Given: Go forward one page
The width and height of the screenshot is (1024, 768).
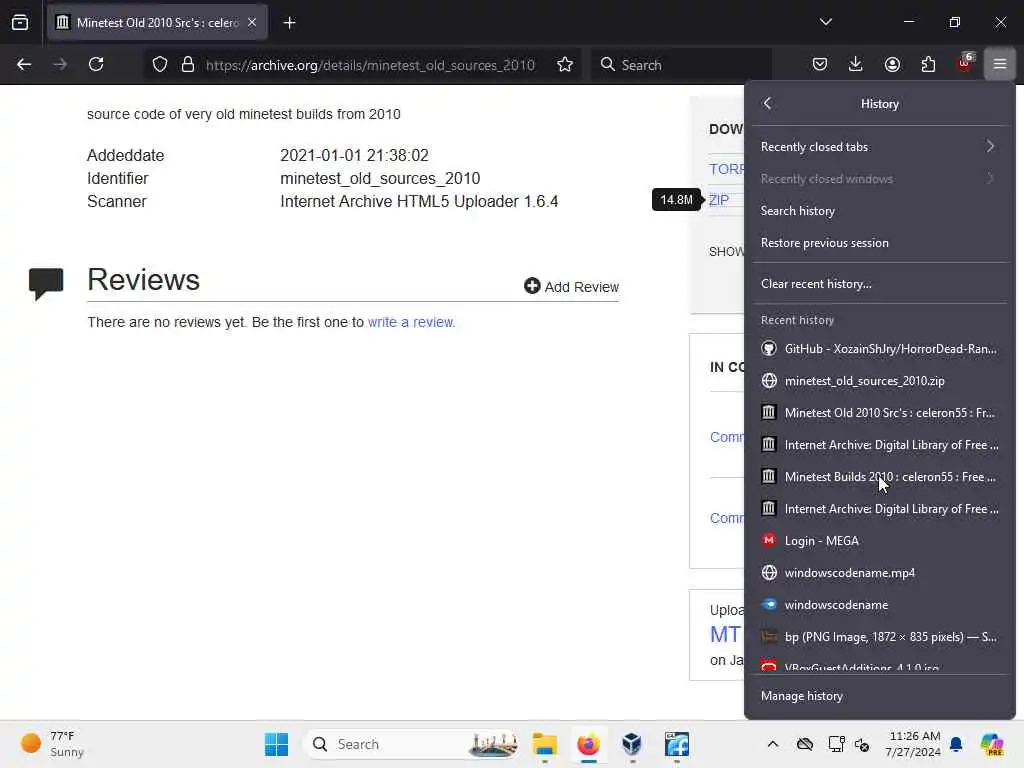Looking at the screenshot, I should pos(60,65).
